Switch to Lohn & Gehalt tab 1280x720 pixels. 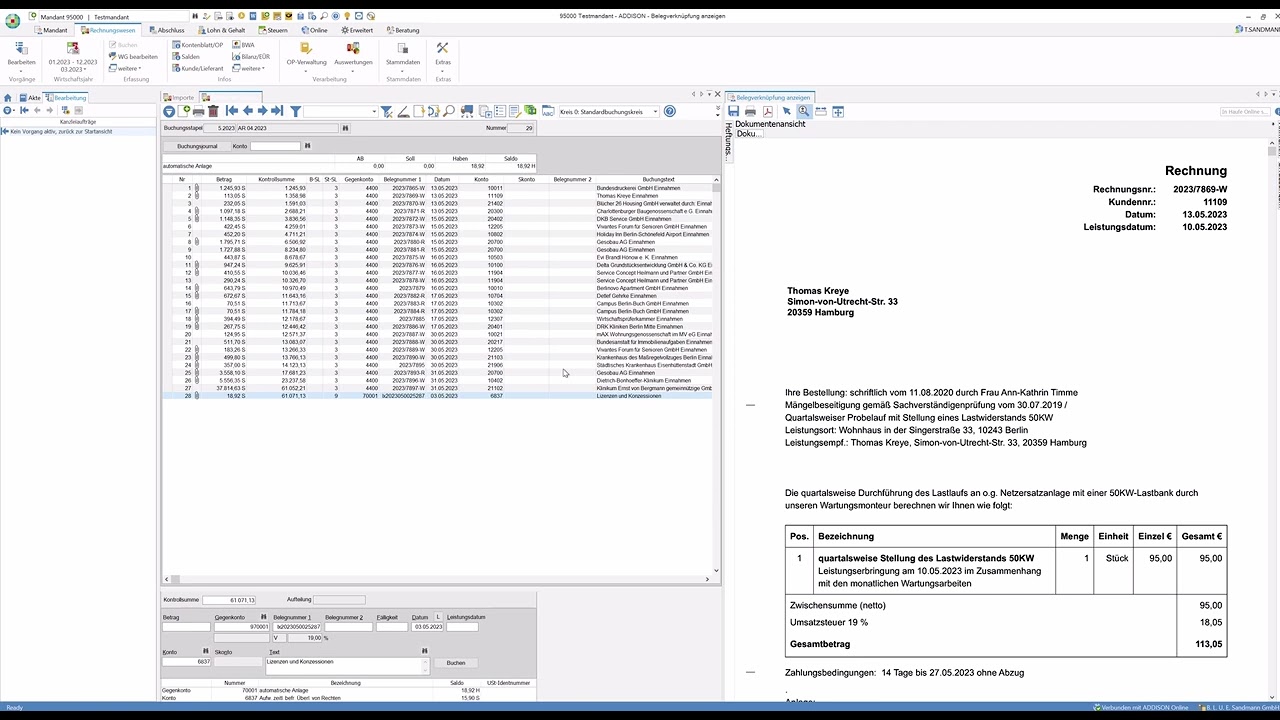point(222,30)
